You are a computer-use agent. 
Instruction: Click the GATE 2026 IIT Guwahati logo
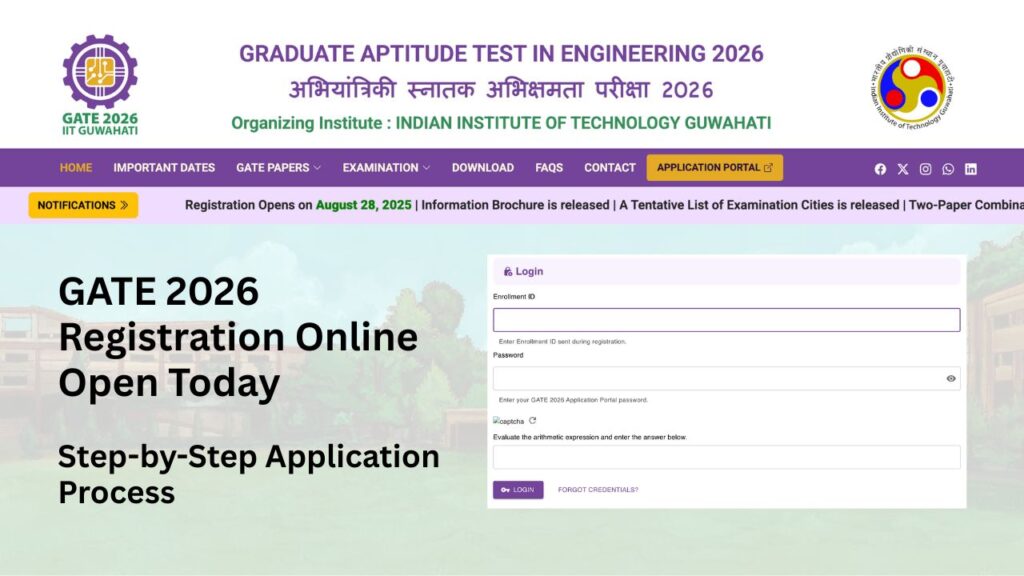[x=100, y=84]
